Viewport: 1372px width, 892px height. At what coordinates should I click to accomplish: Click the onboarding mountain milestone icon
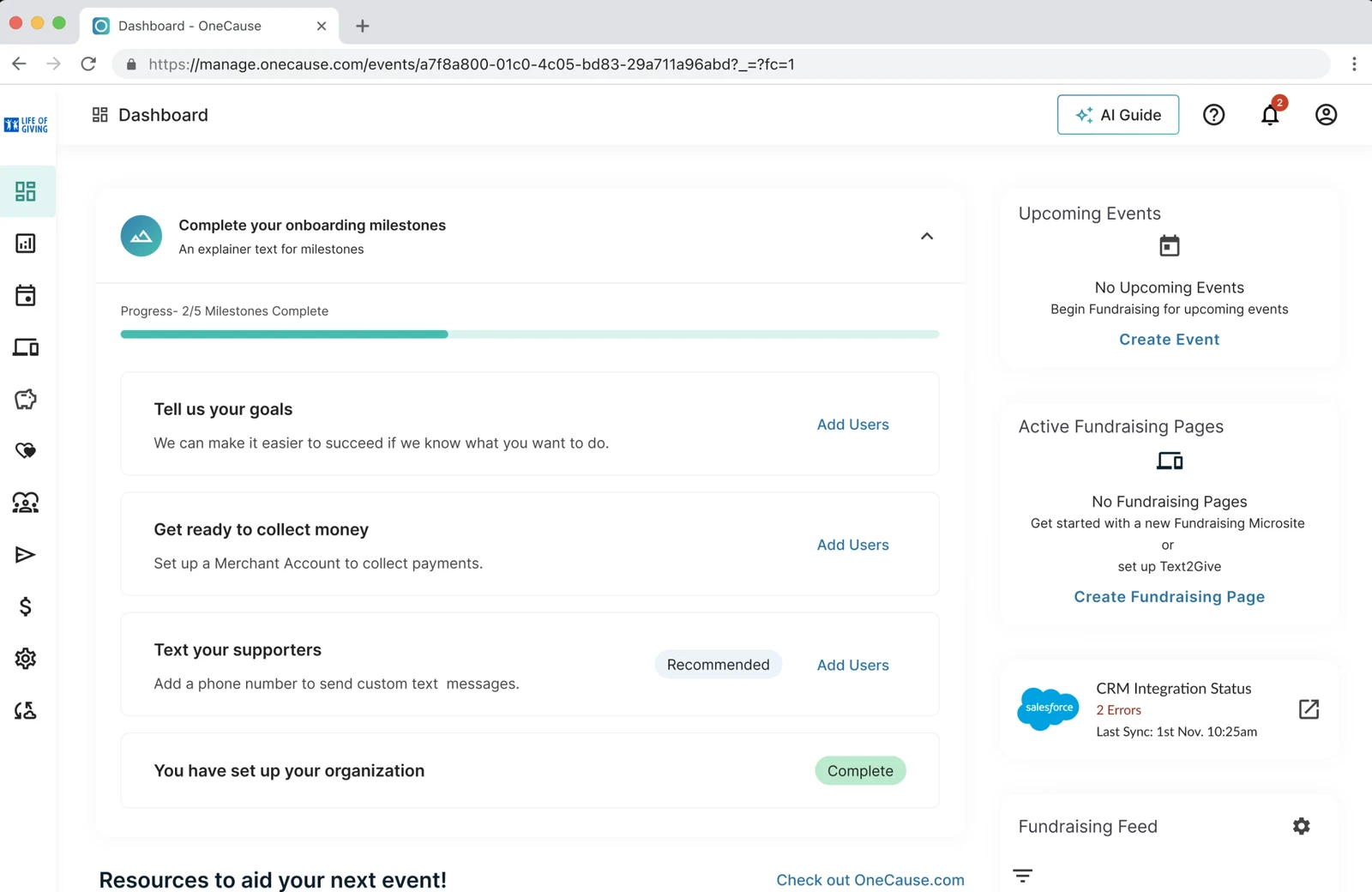(x=141, y=236)
